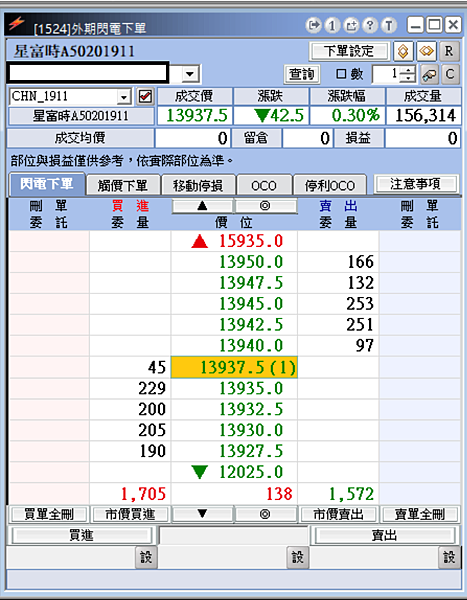Click sell quantity 97 cell
Viewport: 467px width, 600px height.
pyautogui.click(x=338, y=346)
